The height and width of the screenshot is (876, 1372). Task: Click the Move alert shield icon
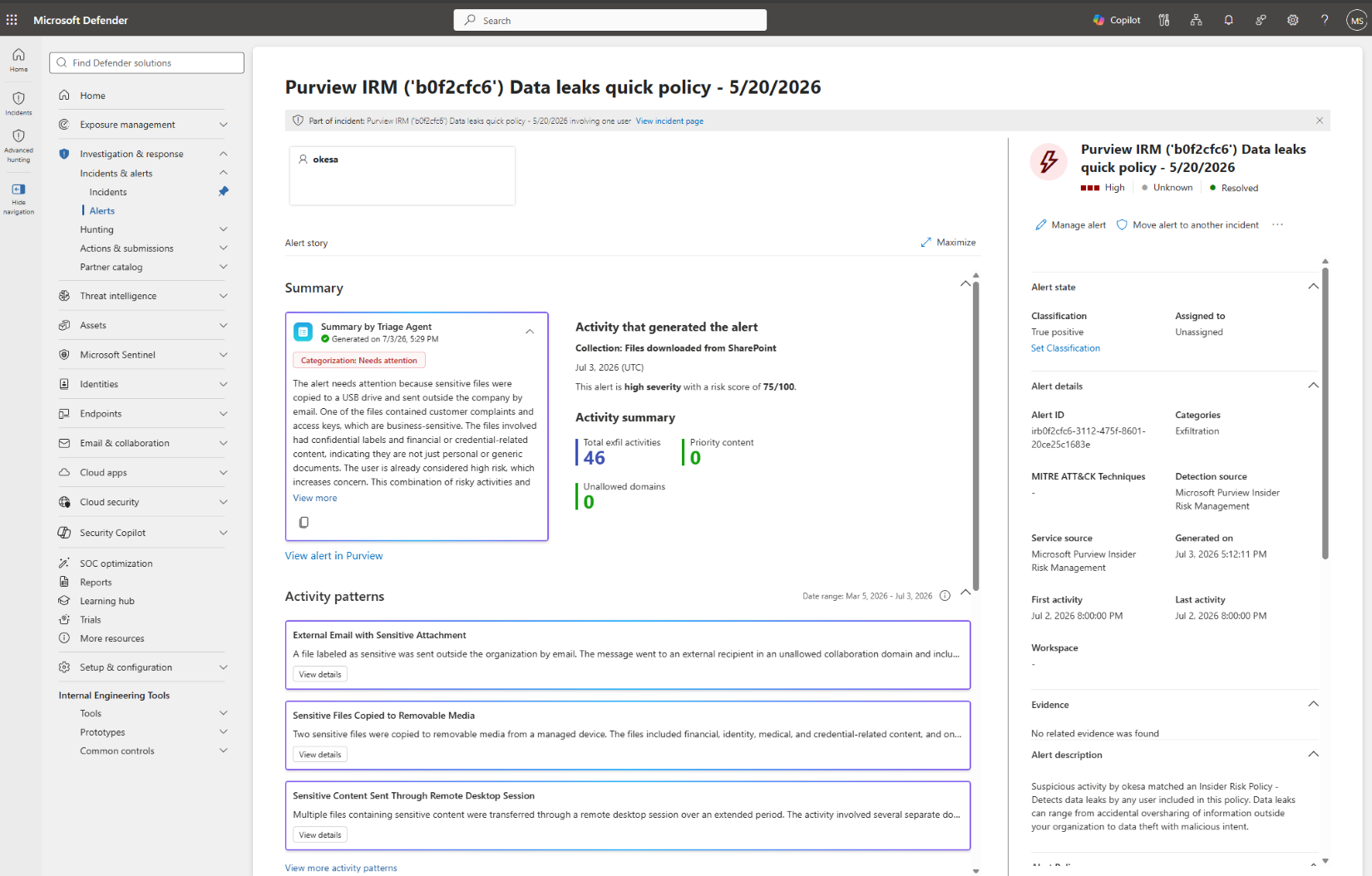click(1122, 224)
